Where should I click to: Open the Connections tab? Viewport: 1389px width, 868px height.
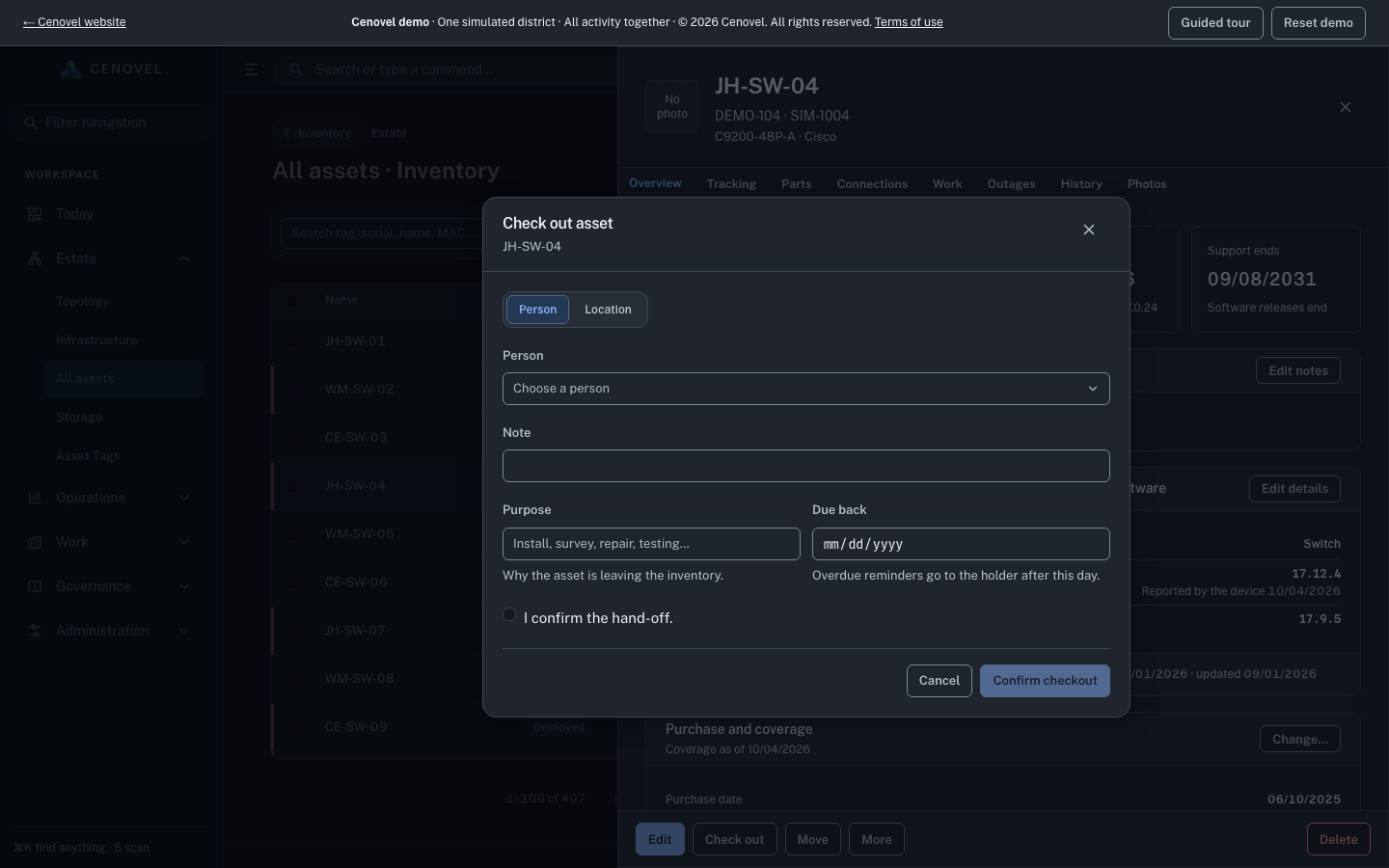872,184
